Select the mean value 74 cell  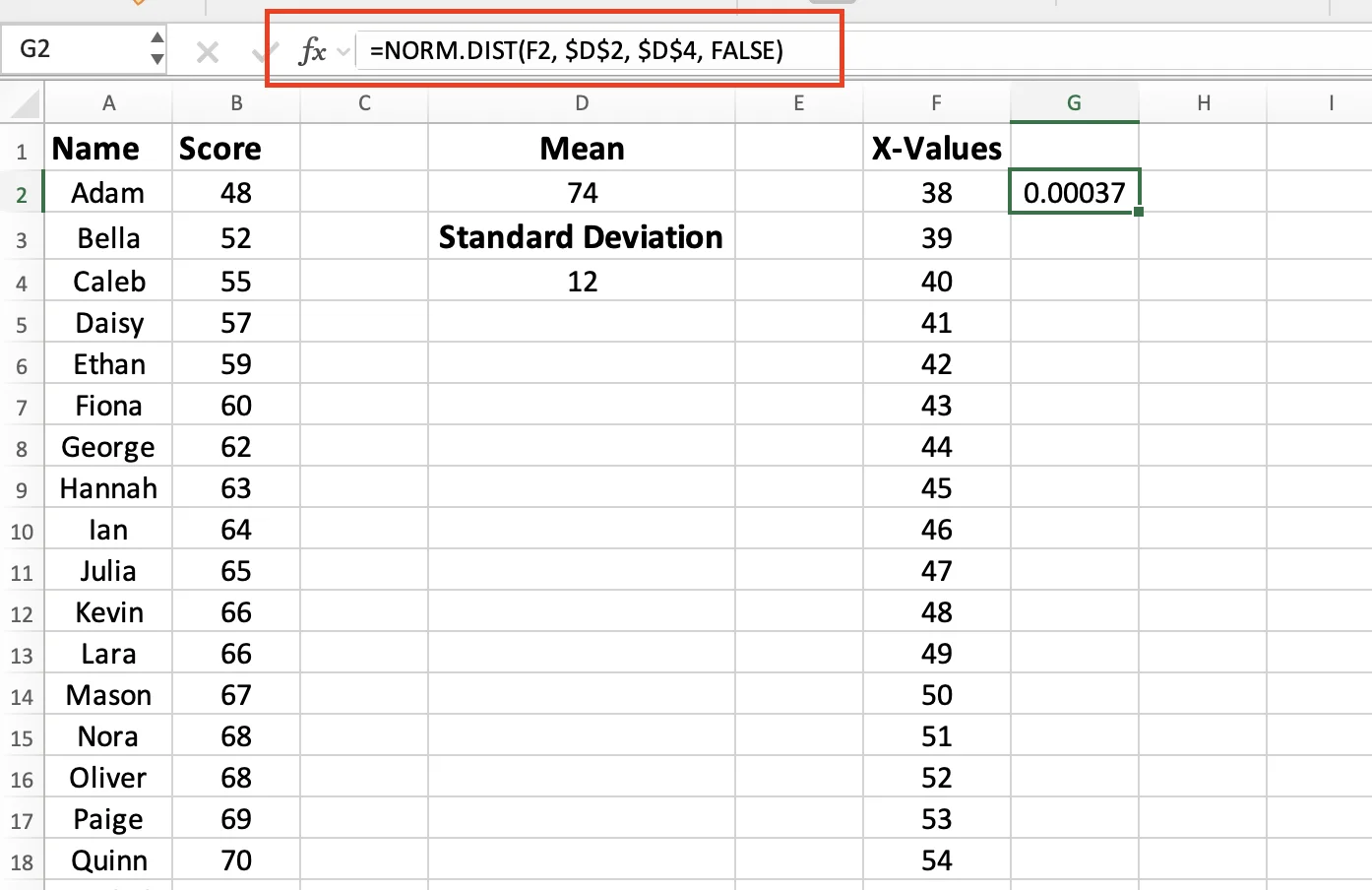click(x=582, y=192)
